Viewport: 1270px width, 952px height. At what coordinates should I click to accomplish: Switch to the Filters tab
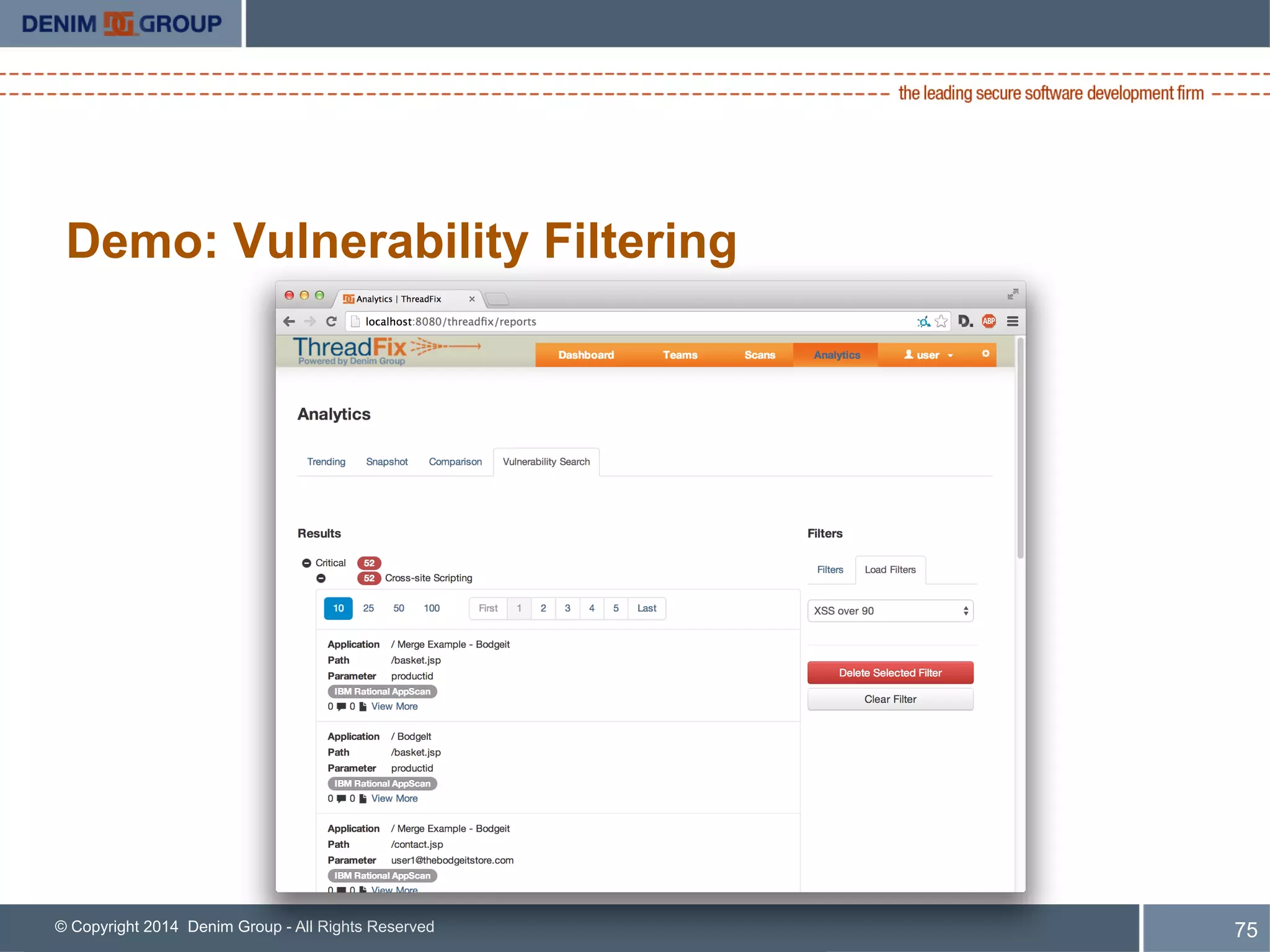830,570
